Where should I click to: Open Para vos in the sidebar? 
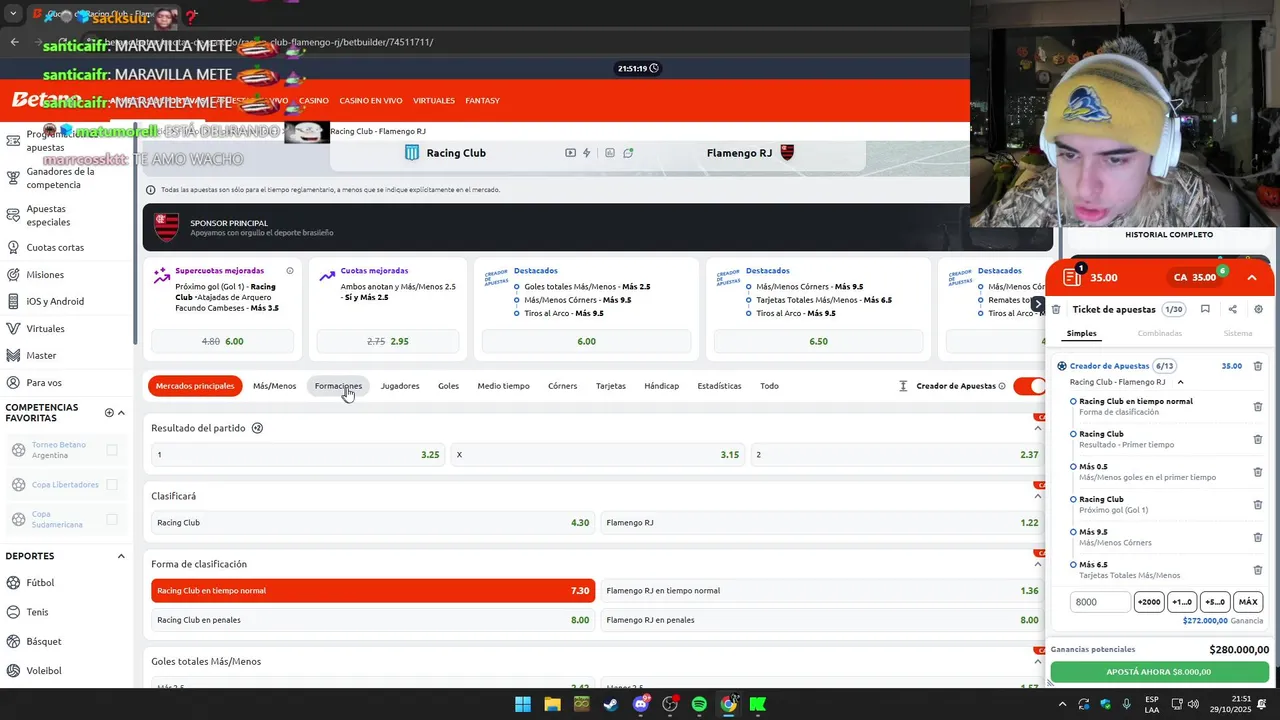(44, 382)
